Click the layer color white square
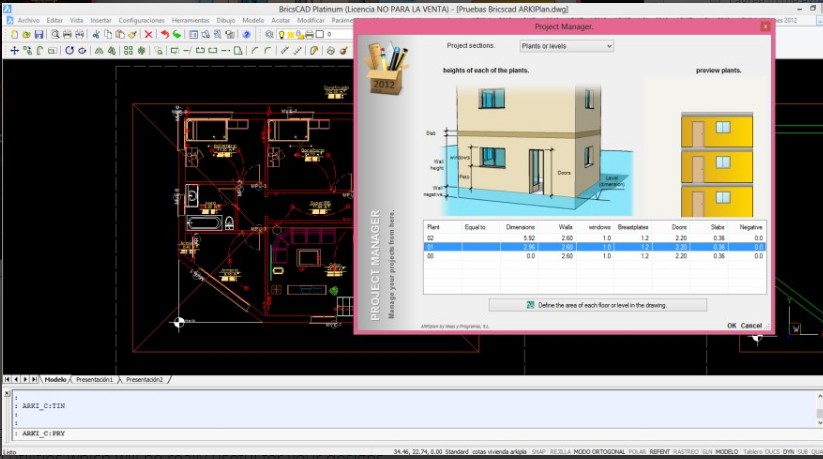The width and height of the screenshot is (823, 459). point(320,34)
